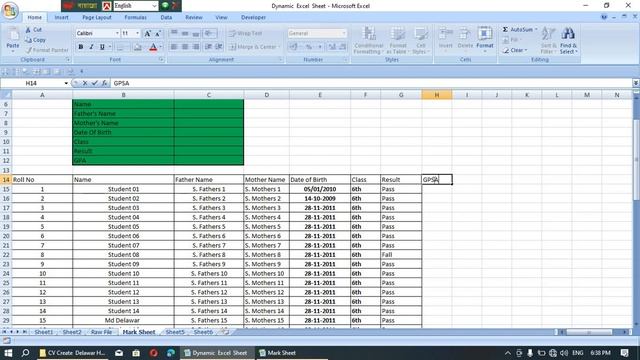Click the Fail result cell
This screenshot has height=360, width=640.
click(x=401, y=255)
